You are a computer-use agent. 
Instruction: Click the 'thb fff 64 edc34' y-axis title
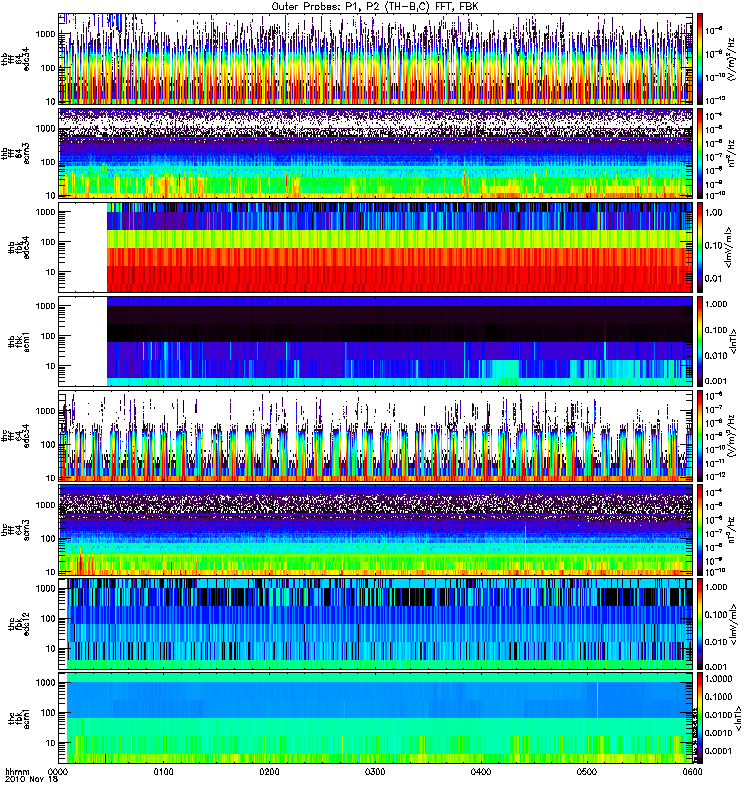[15, 59]
